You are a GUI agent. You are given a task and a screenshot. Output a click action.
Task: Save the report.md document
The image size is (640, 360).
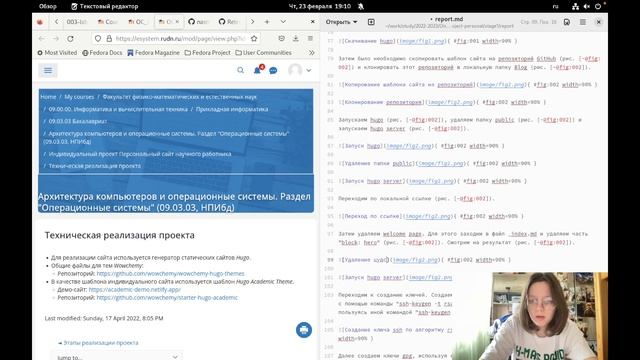[x=567, y=22]
